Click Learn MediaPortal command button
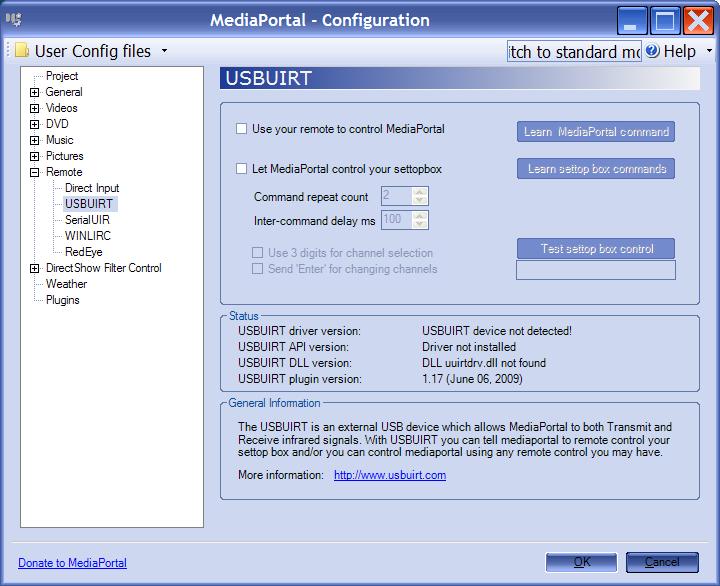This screenshot has height=586, width=720. click(x=595, y=132)
